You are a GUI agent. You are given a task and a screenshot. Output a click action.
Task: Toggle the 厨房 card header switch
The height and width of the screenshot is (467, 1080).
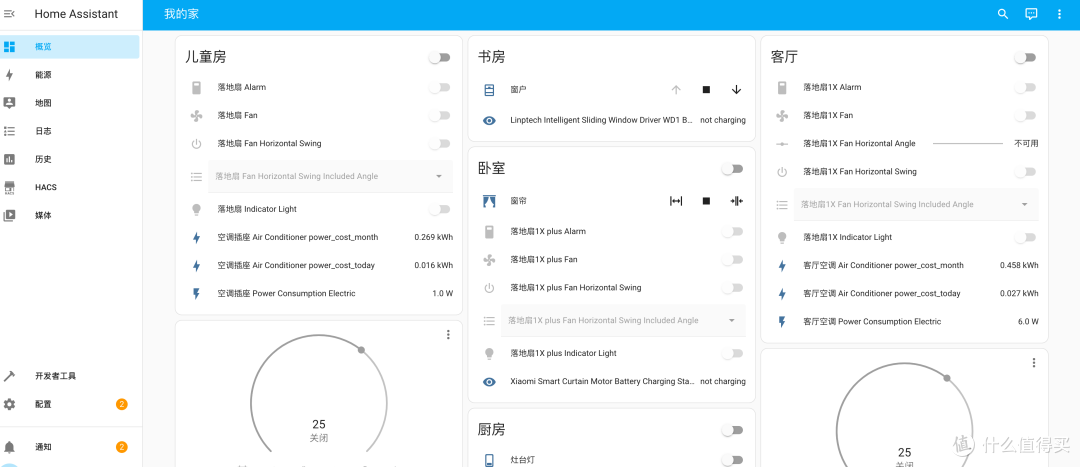tap(732, 430)
